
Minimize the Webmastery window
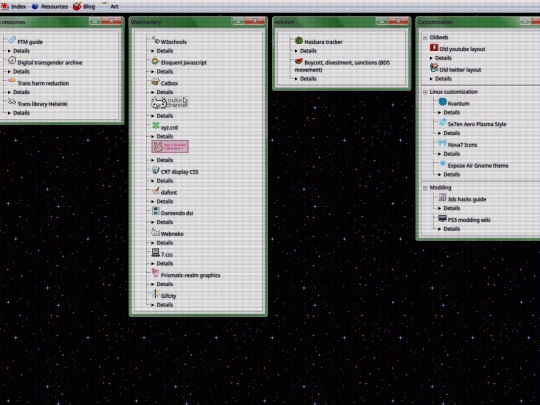(x=238, y=21)
